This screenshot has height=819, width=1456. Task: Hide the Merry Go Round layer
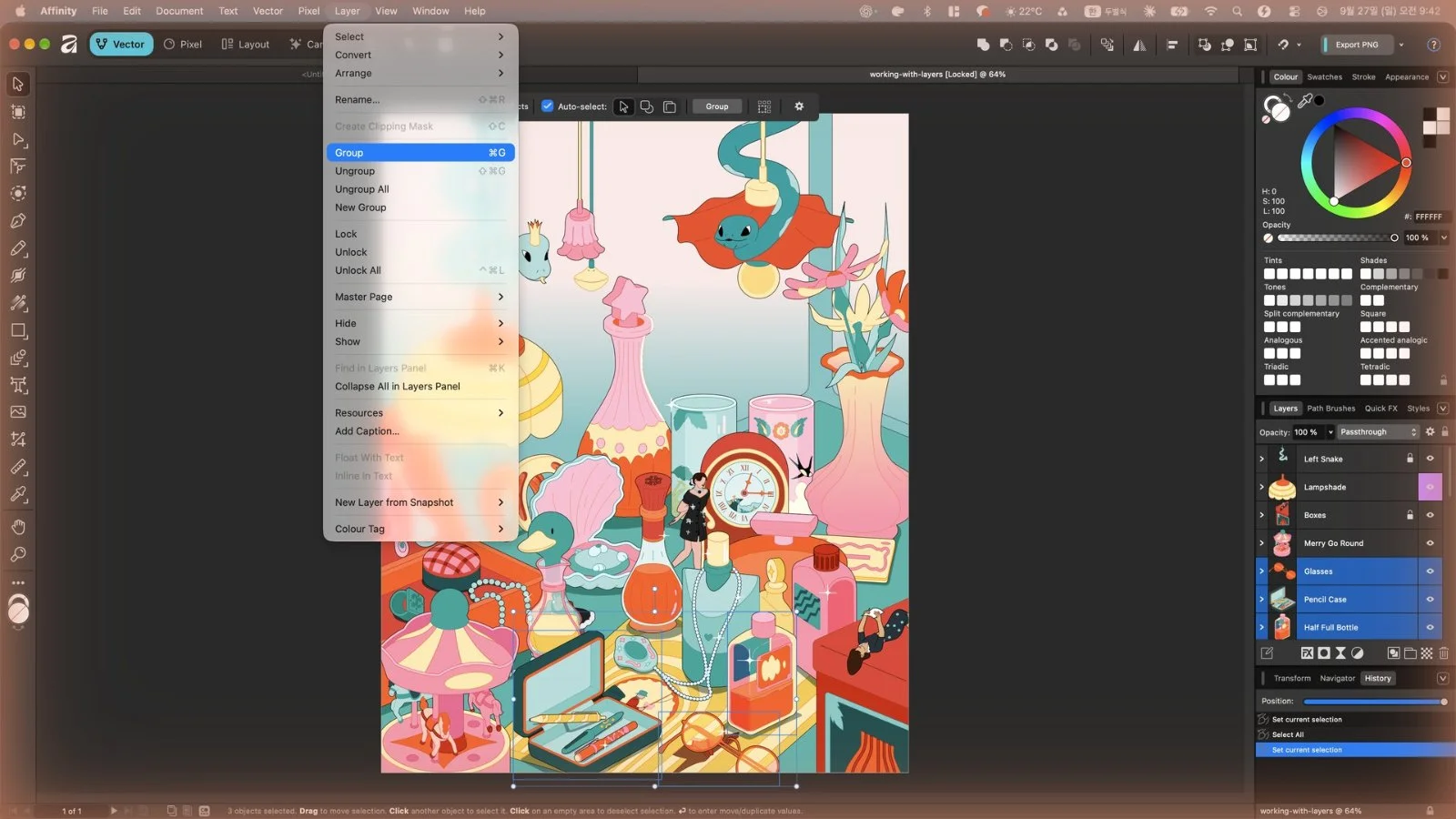point(1430,543)
